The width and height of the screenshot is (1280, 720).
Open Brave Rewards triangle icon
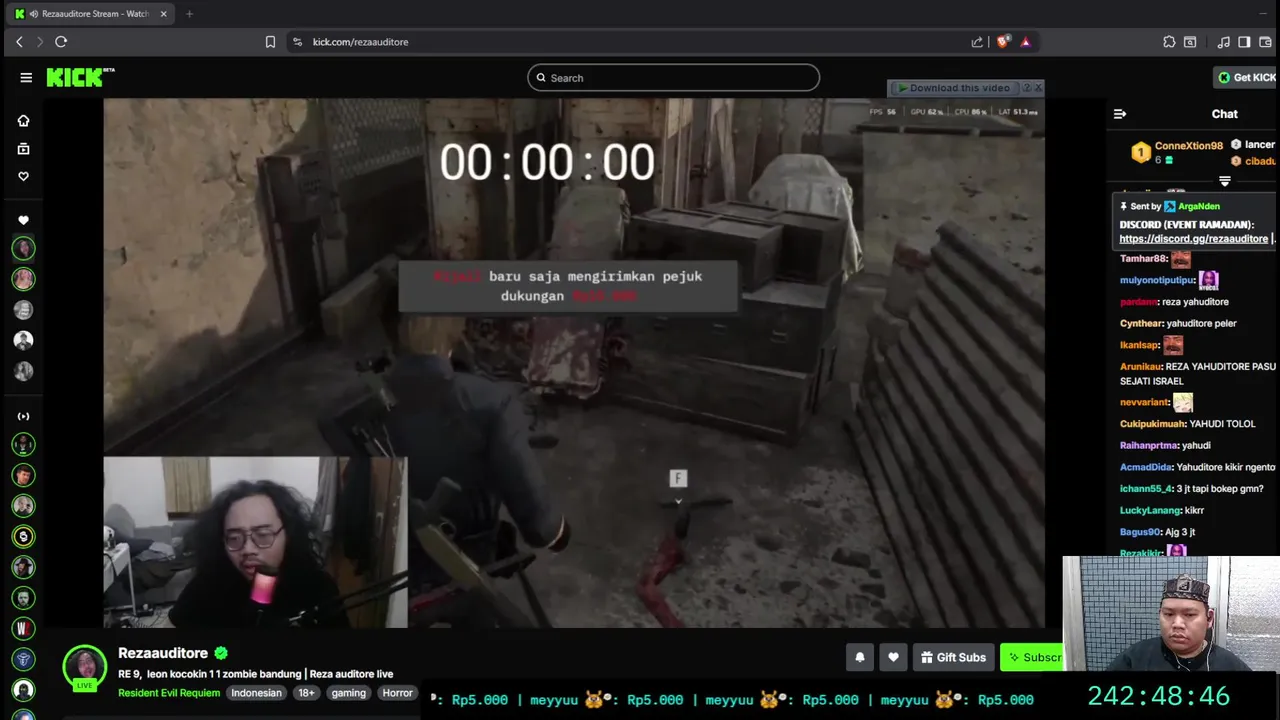click(1025, 42)
